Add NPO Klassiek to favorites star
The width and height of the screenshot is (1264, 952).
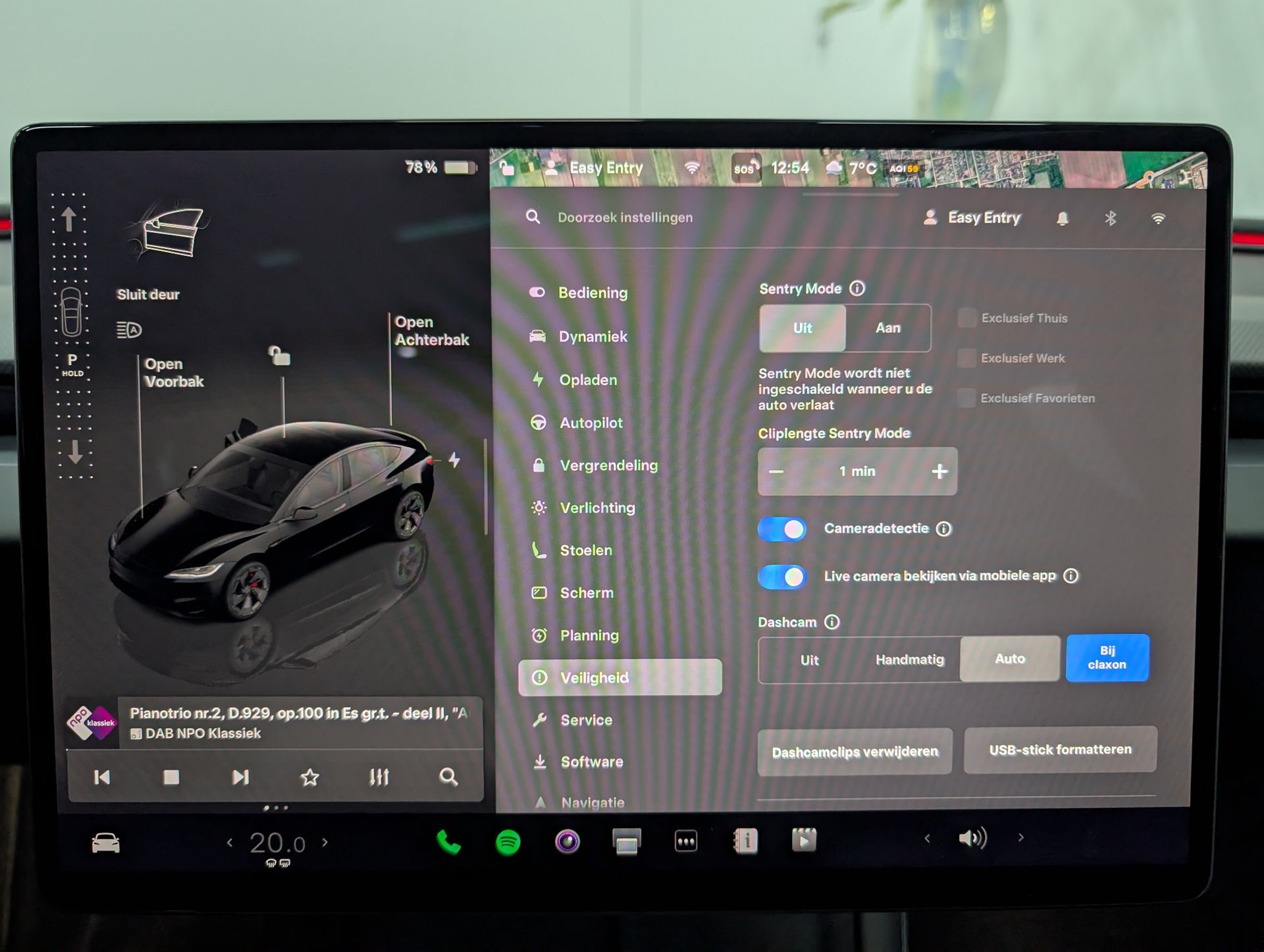pyautogui.click(x=309, y=778)
